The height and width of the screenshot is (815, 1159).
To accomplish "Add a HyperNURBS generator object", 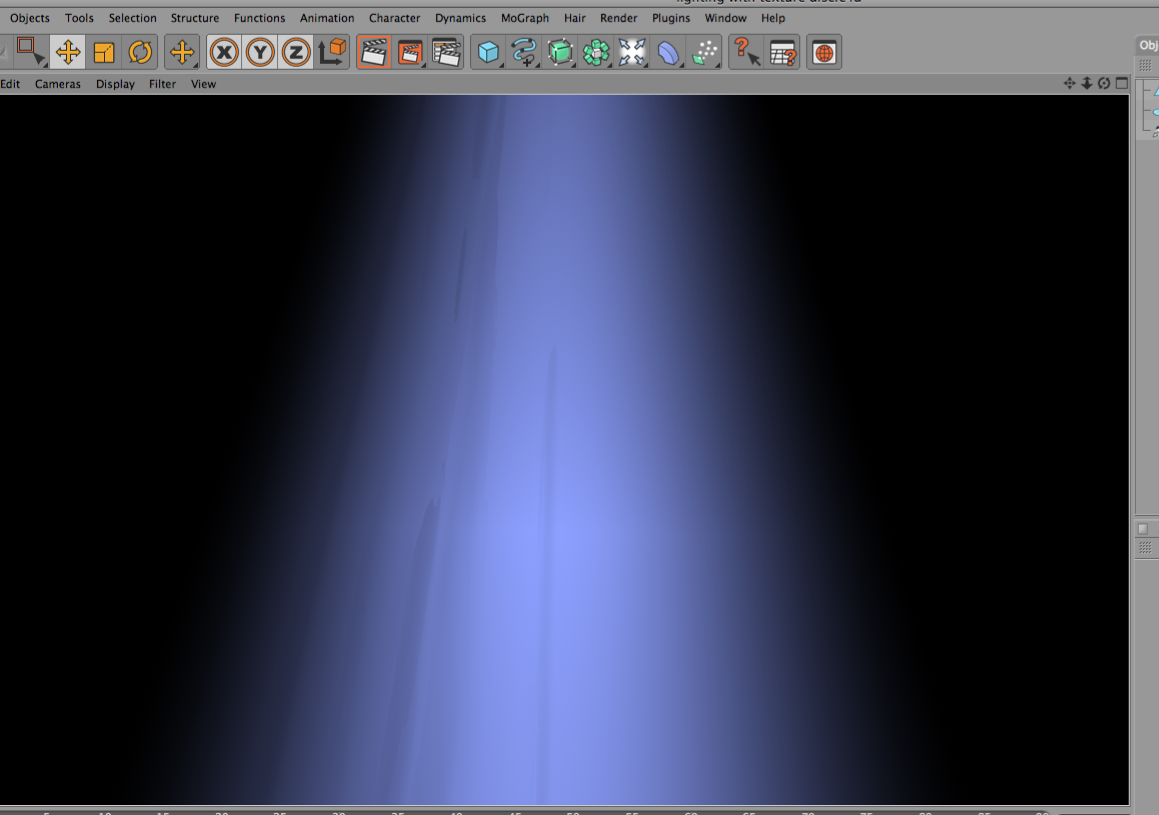I will tap(560, 52).
